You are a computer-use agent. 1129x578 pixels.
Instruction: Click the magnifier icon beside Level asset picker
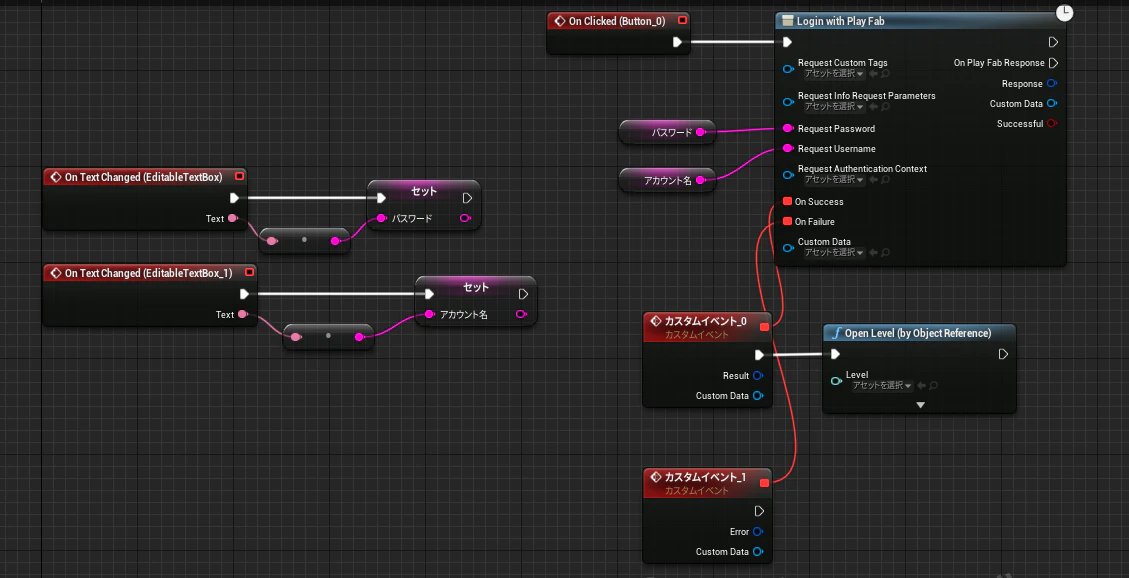coord(933,386)
